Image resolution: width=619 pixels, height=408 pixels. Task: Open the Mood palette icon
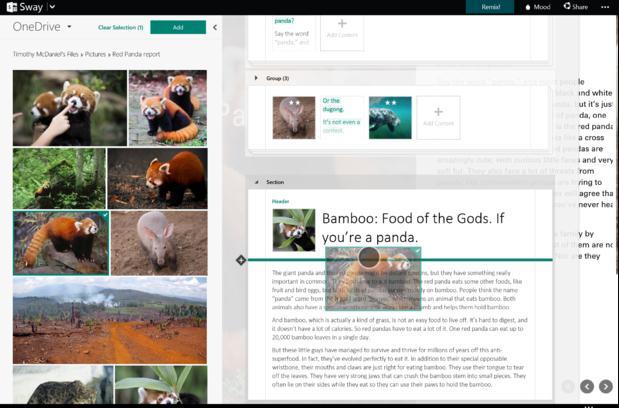coord(528,7)
